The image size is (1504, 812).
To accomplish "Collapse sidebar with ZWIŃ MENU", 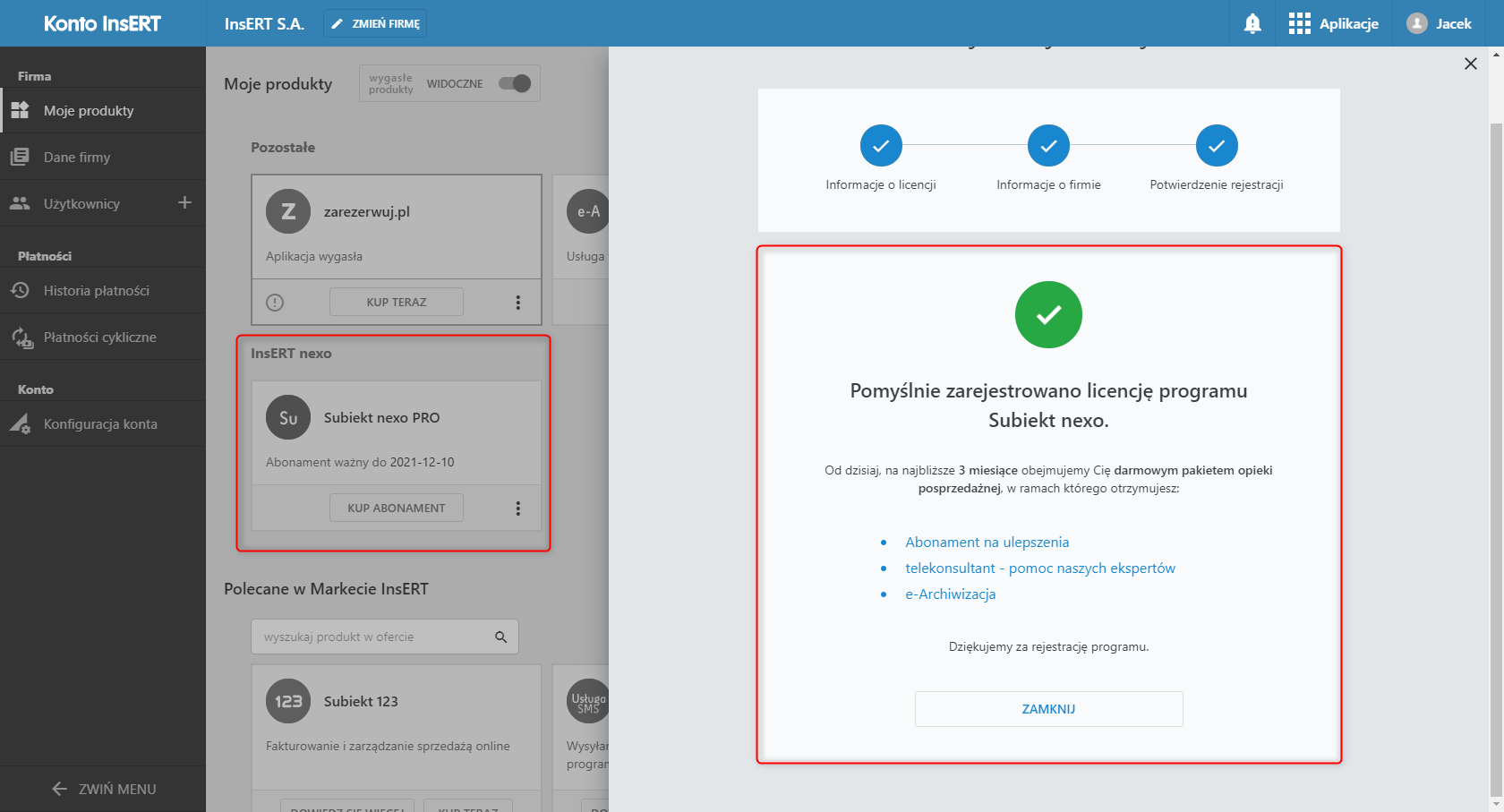I will 103,789.
